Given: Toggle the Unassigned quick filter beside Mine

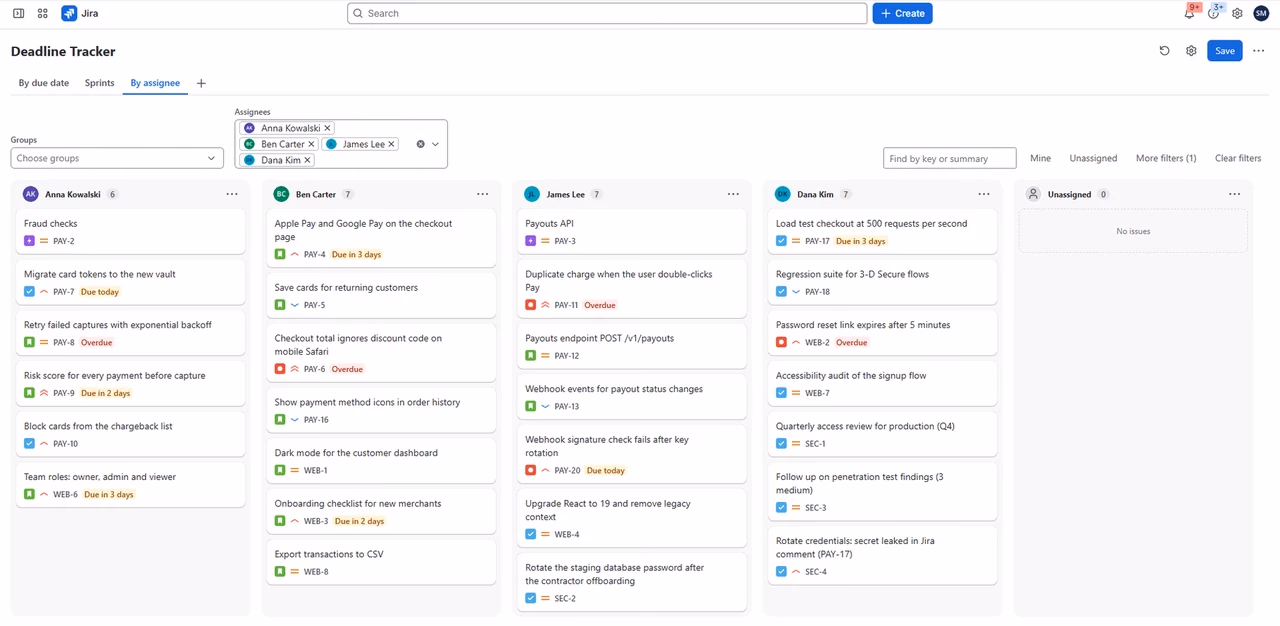Looking at the screenshot, I should (1093, 158).
